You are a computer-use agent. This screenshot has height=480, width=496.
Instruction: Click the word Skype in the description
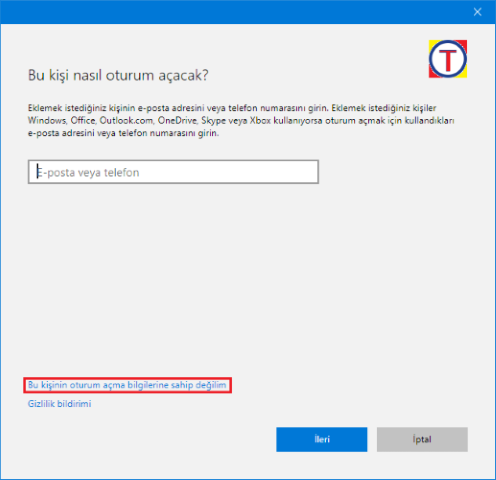coord(213,121)
